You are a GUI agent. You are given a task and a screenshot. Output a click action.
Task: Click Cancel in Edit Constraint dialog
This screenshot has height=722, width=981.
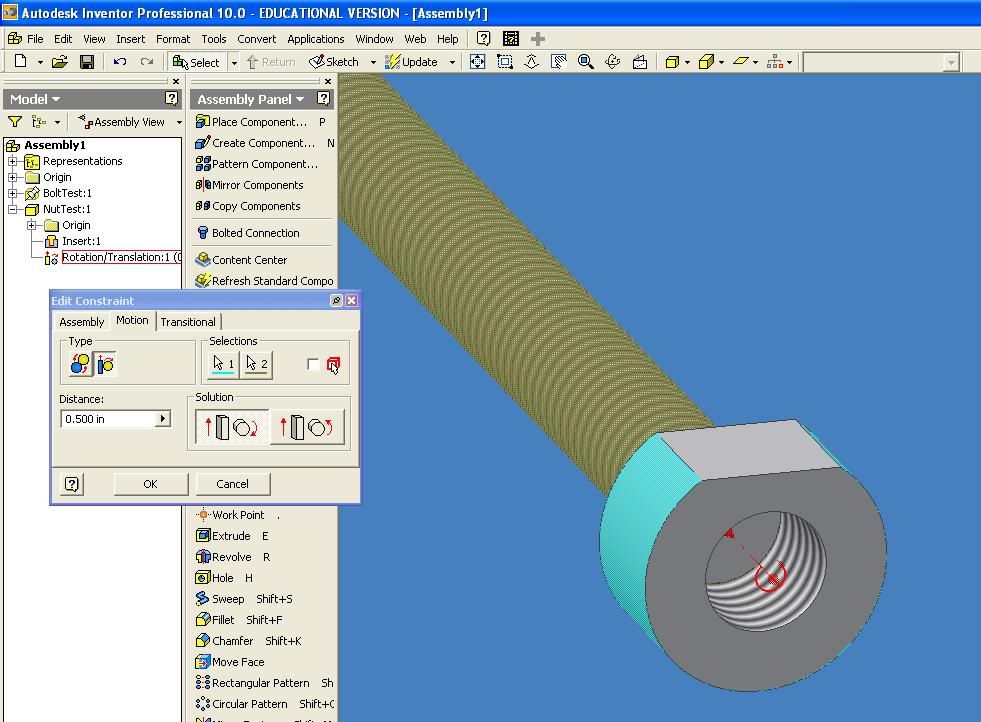[232, 484]
